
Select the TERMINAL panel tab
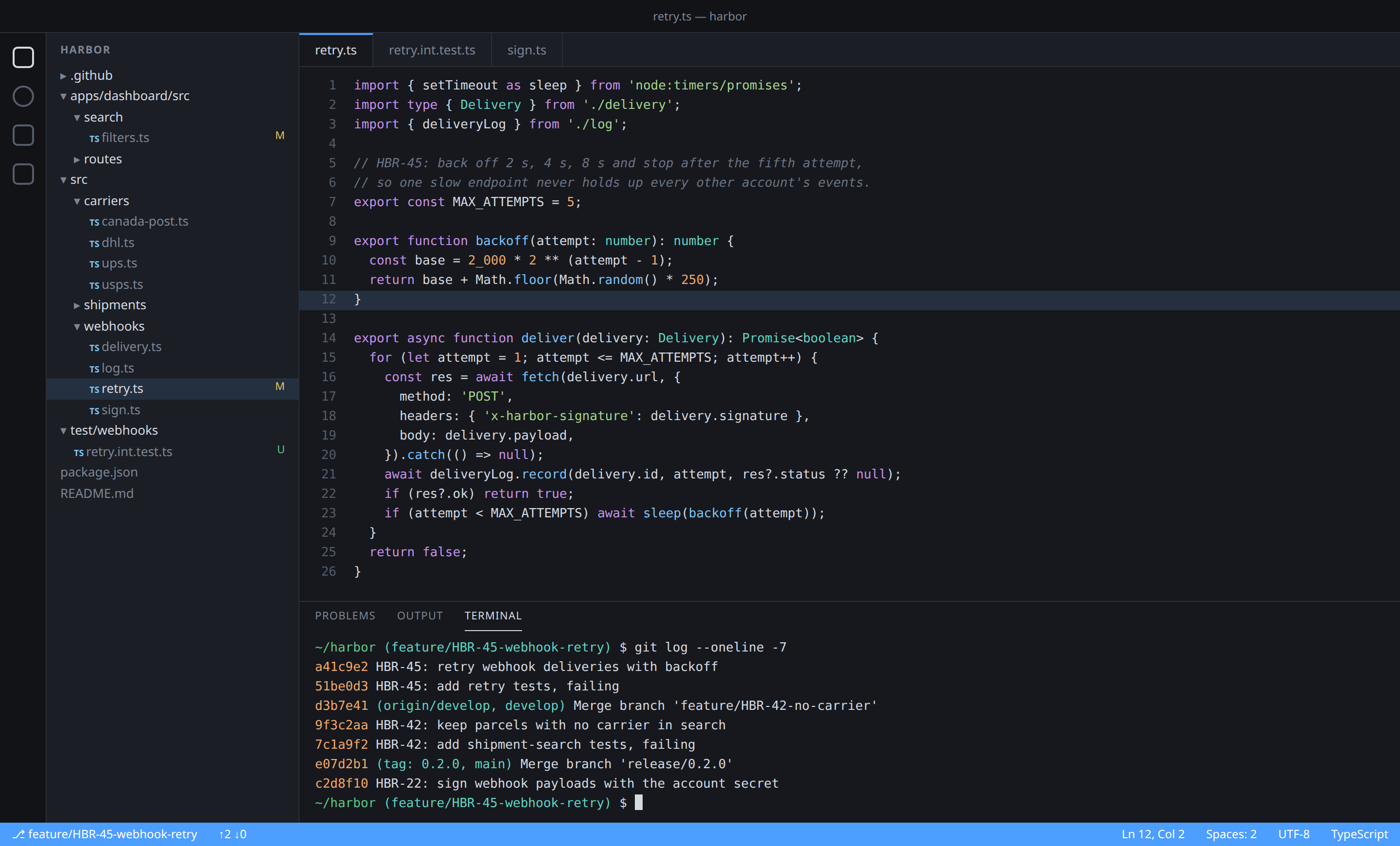click(x=492, y=616)
